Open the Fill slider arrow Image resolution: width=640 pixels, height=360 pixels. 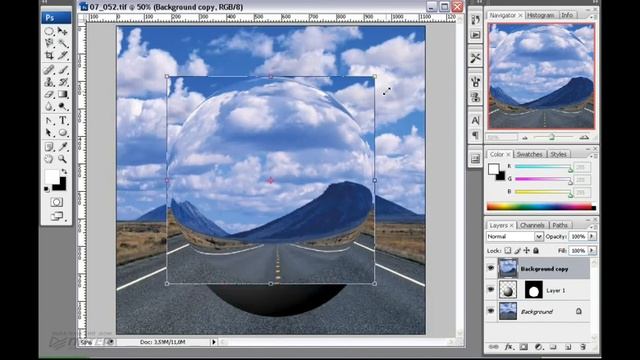[x=591, y=250]
